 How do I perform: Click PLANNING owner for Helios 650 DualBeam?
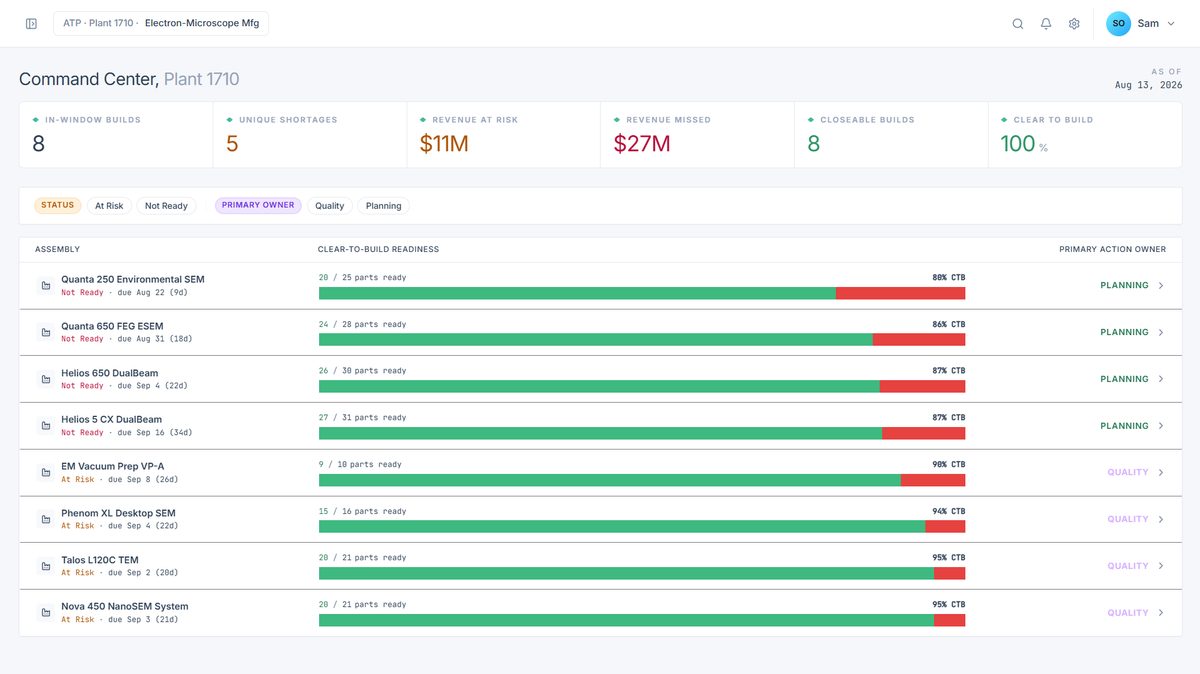(1124, 379)
